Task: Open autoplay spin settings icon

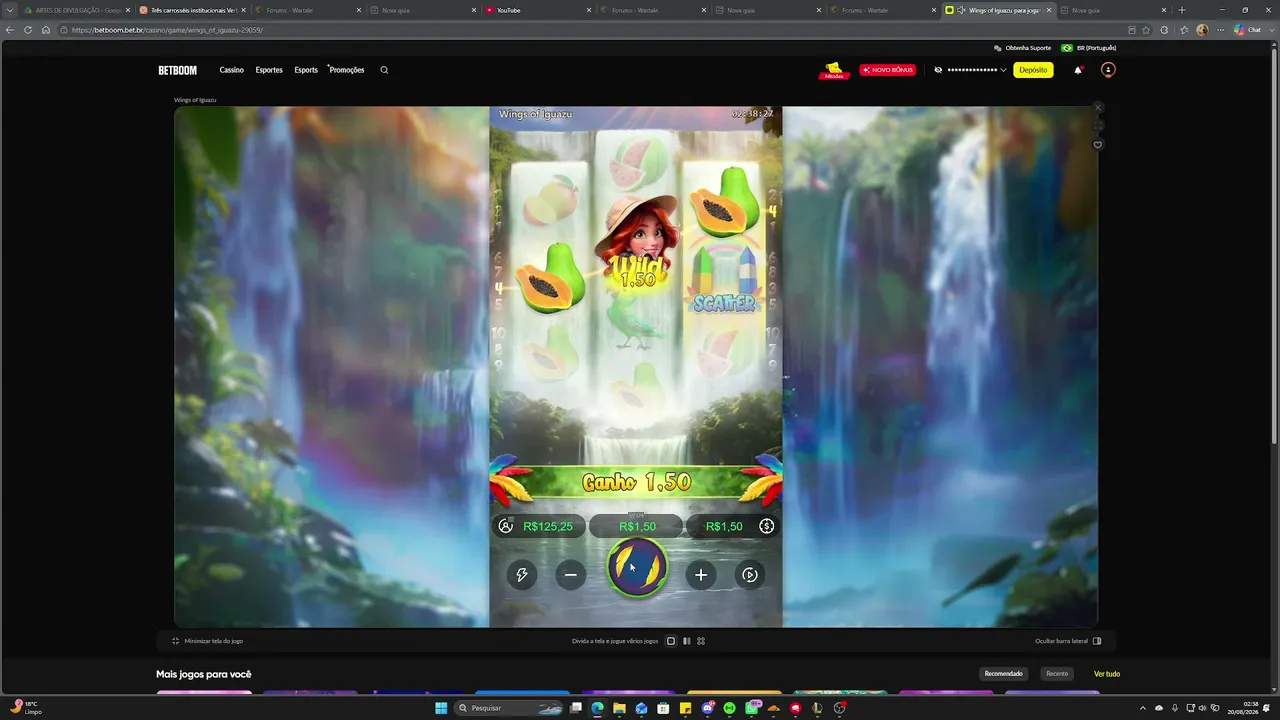Action: [750, 575]
